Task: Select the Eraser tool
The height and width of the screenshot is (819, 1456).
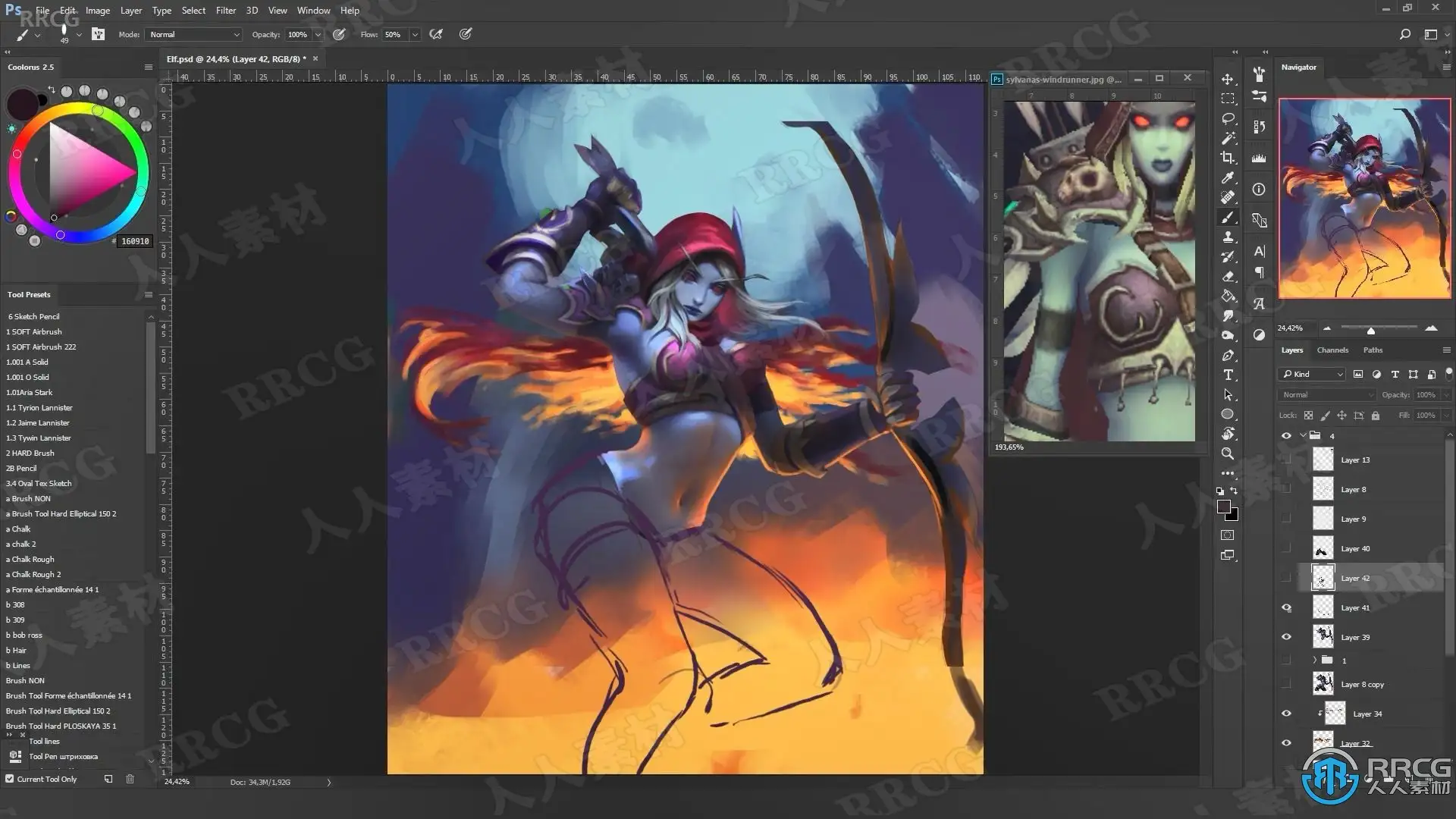Action: pos(1228,276)
